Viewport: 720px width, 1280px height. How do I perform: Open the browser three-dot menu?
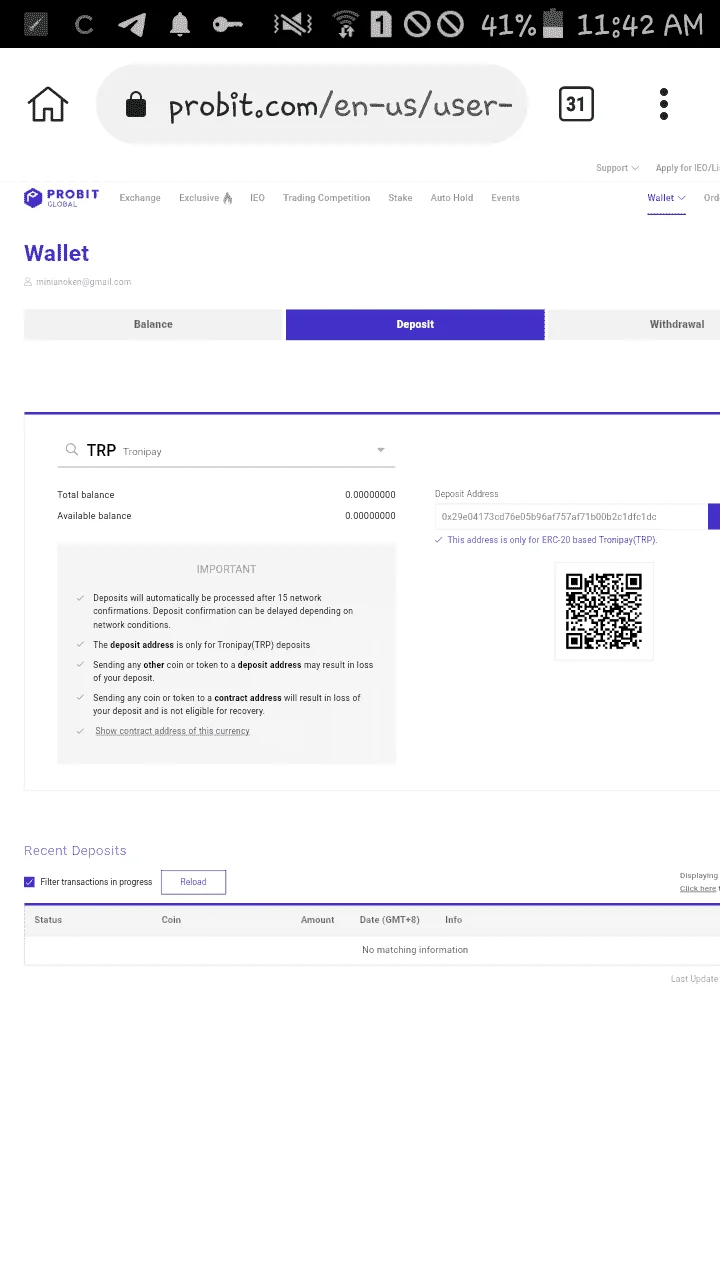[x=664, y=104]
